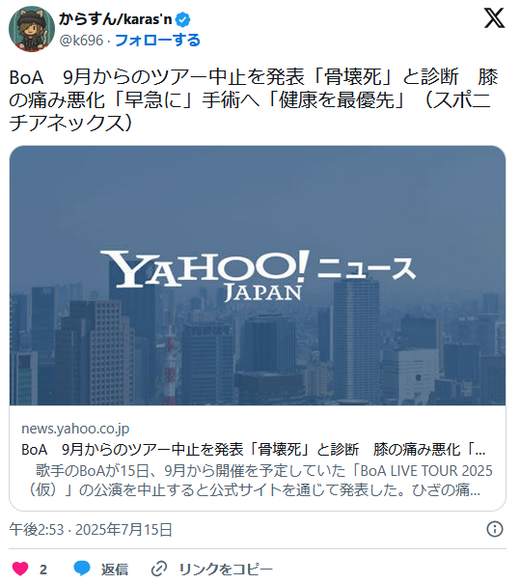Click the tweet text about BoA 骨壊死
The width and height of the screenshot is (520, 584).
point(253,100)
